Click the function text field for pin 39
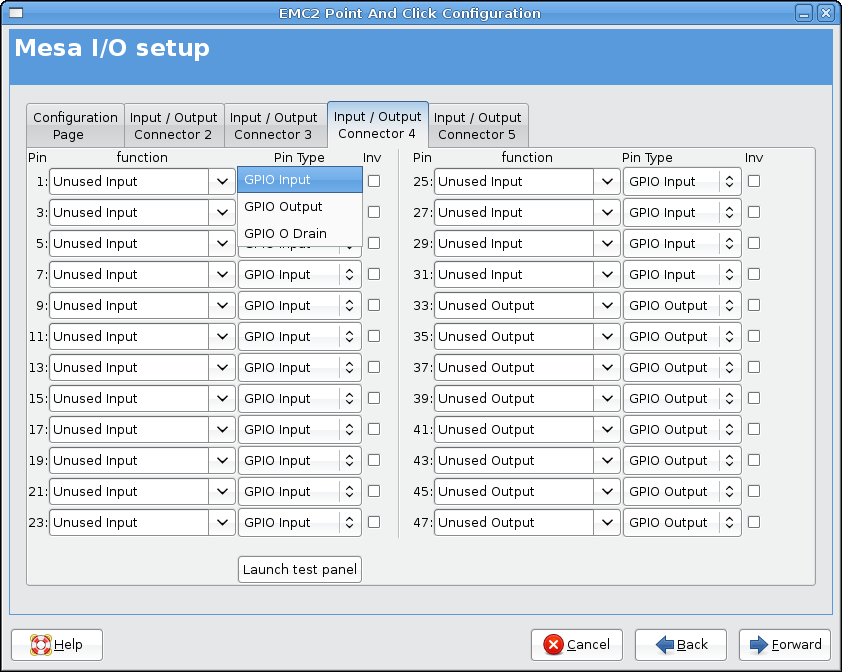Screen dimensions: 842x672 coord(514,399)
